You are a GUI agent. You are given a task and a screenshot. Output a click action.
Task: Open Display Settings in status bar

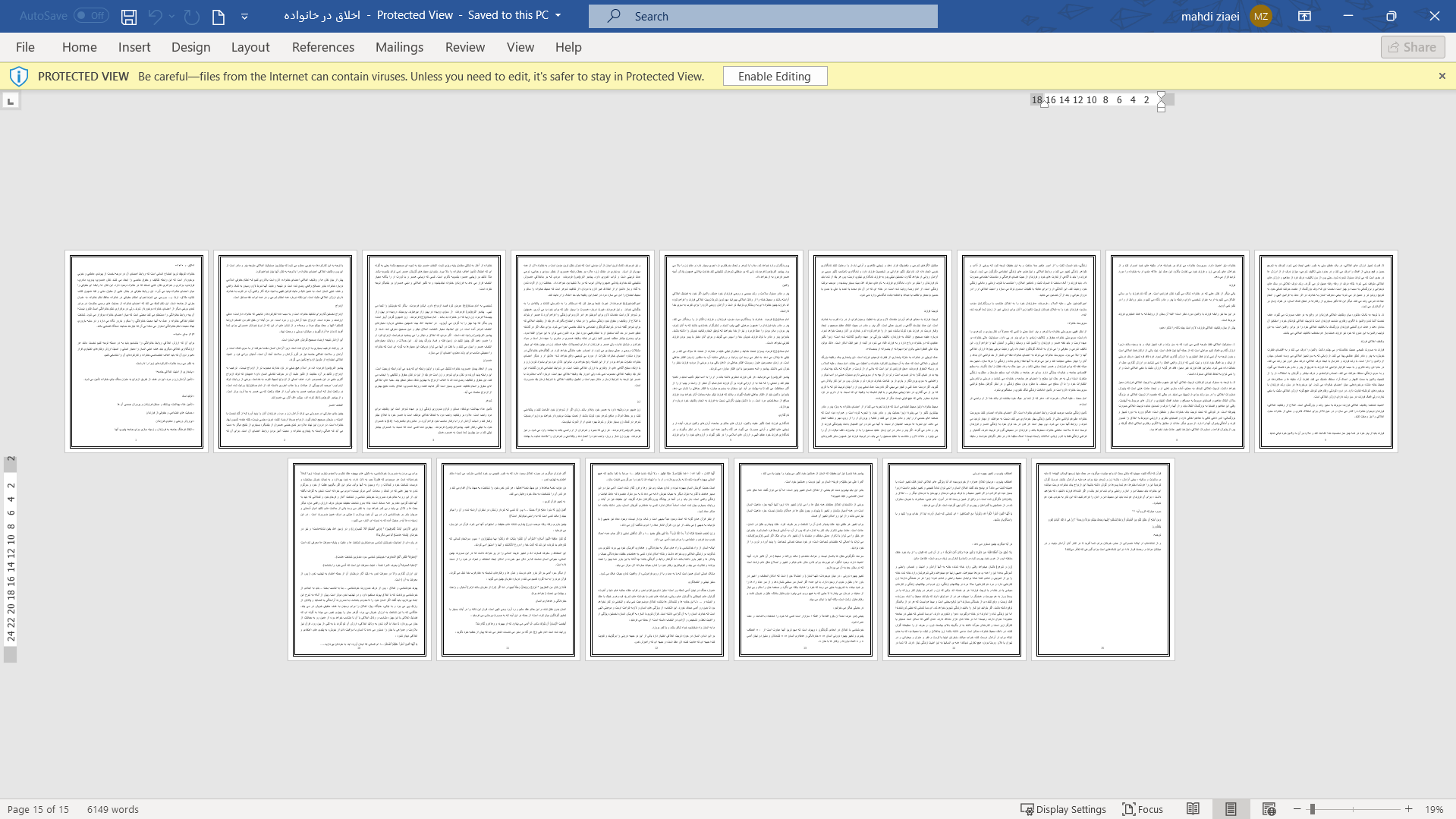1063,809
